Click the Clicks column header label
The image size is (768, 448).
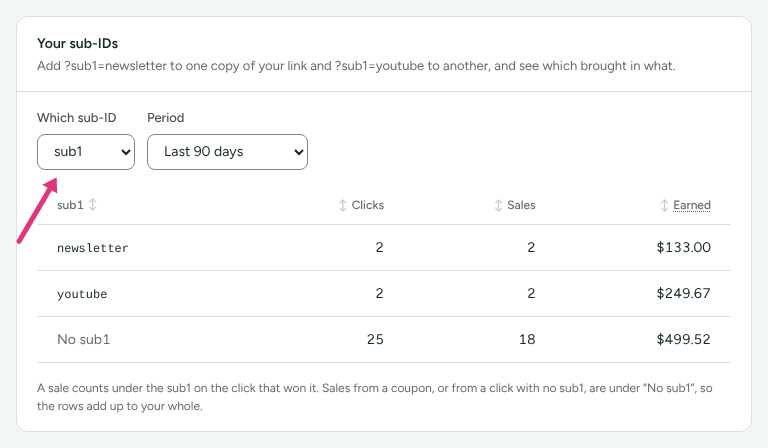point(368,205)
